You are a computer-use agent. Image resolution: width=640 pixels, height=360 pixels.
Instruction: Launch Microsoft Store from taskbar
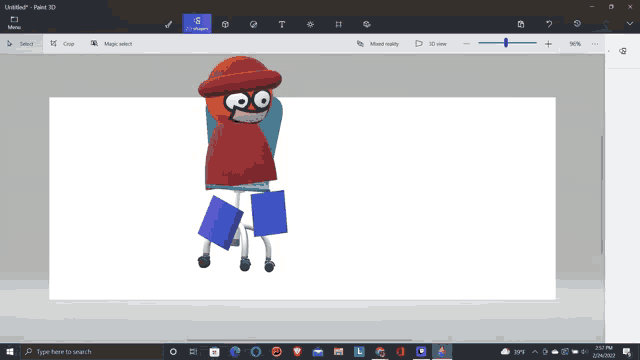[214, 351]
